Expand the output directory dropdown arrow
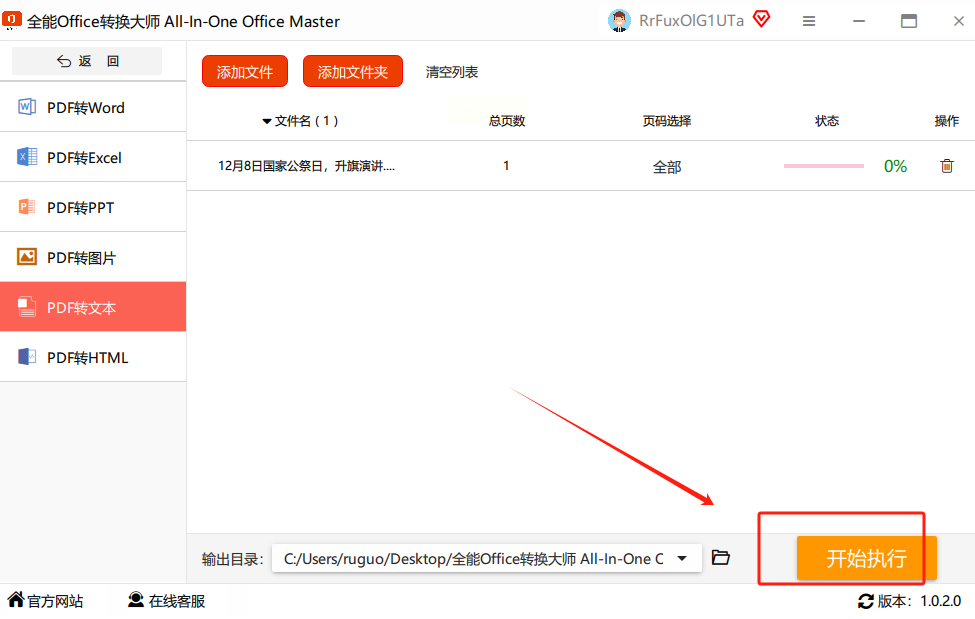Viewport: 975px width, 619px height. [x=682, y=558]
